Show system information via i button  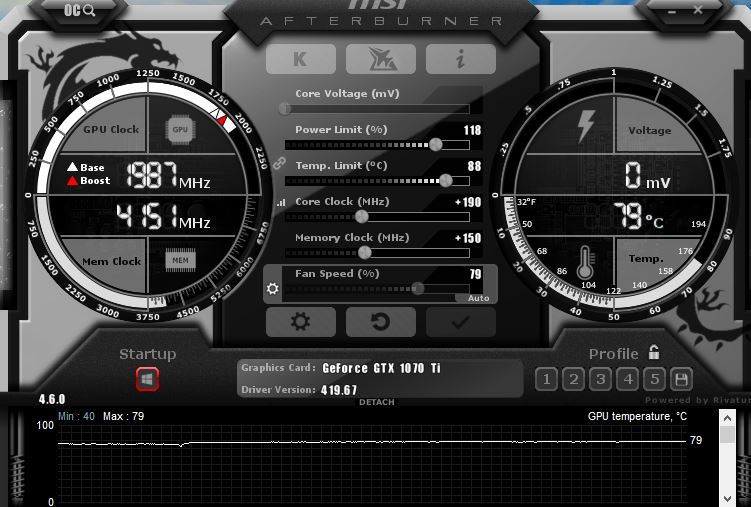[460, 59]
